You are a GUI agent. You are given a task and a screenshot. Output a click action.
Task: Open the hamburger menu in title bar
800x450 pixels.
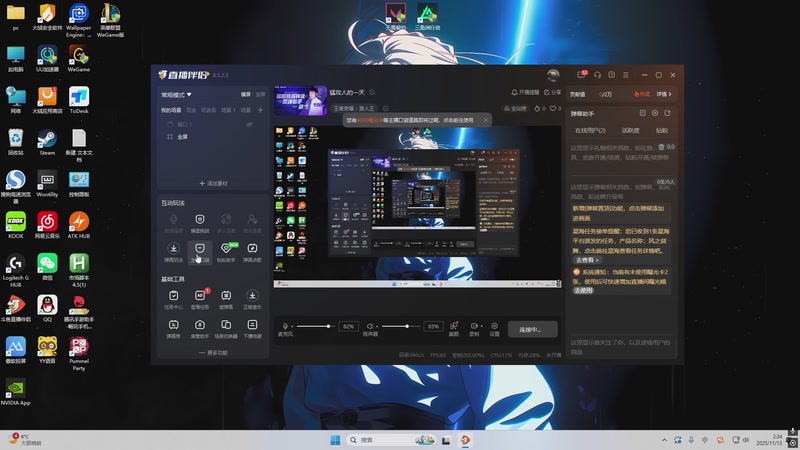(626, 75)
